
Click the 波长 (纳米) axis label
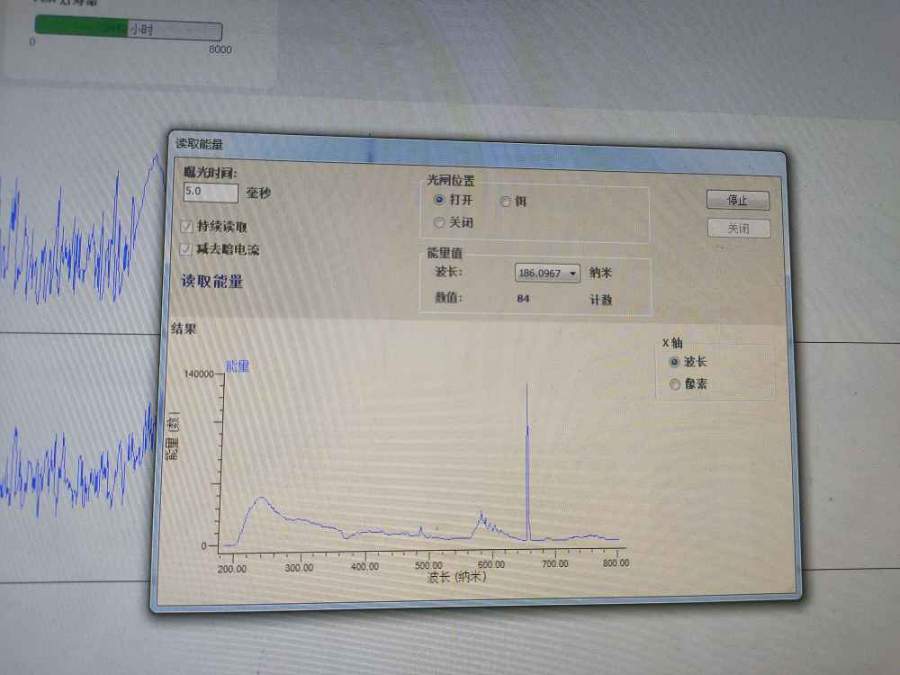[x=457, y=576]
